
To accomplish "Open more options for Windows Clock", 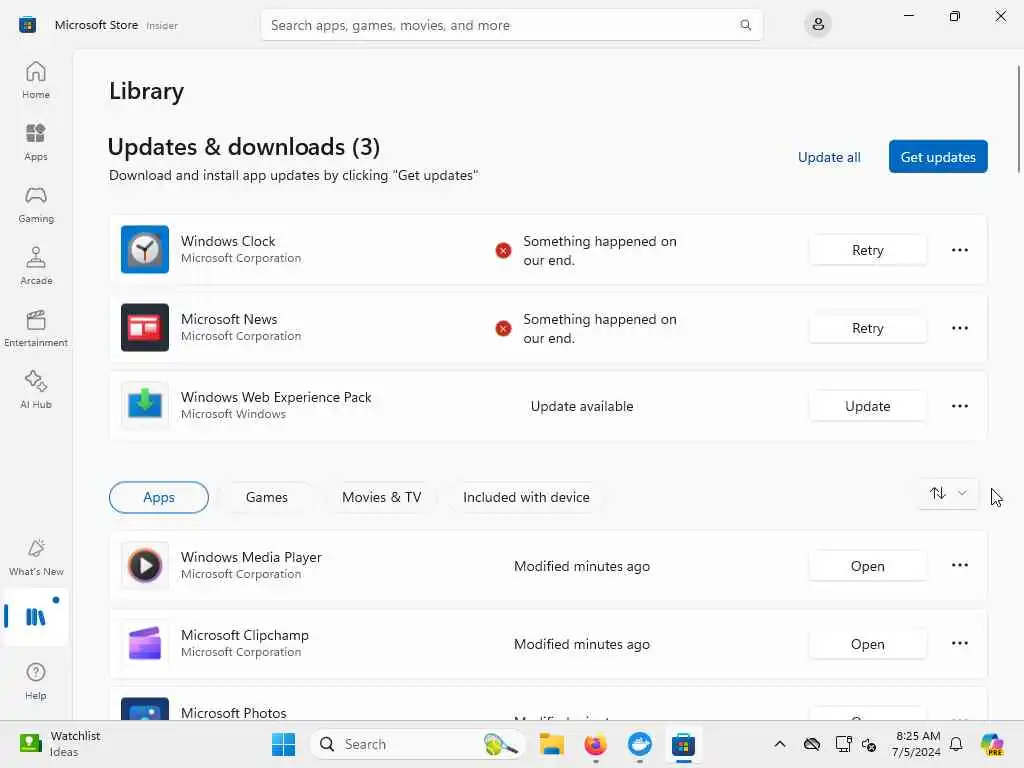I will (x=959, y=250).
